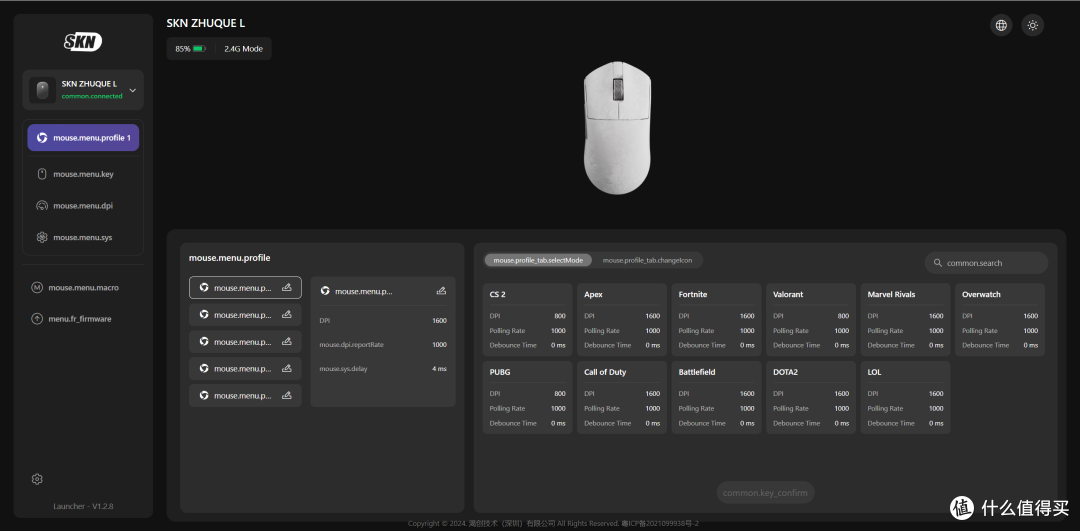Image resolution: width=1080 pixels, height=531 pixels.
Task: Click the white mouse image
Action: click(x=617, y=127)
